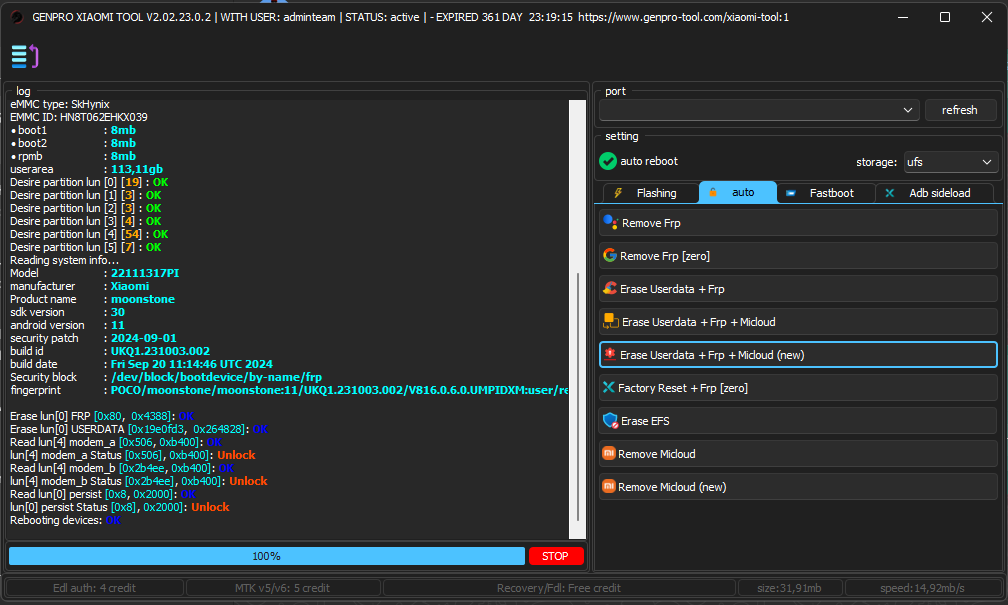1008x605 pixels.
Task: Click the lun[4] modem_a Status Unlock line
Action: pyautogui.click(x=132, y=455)
